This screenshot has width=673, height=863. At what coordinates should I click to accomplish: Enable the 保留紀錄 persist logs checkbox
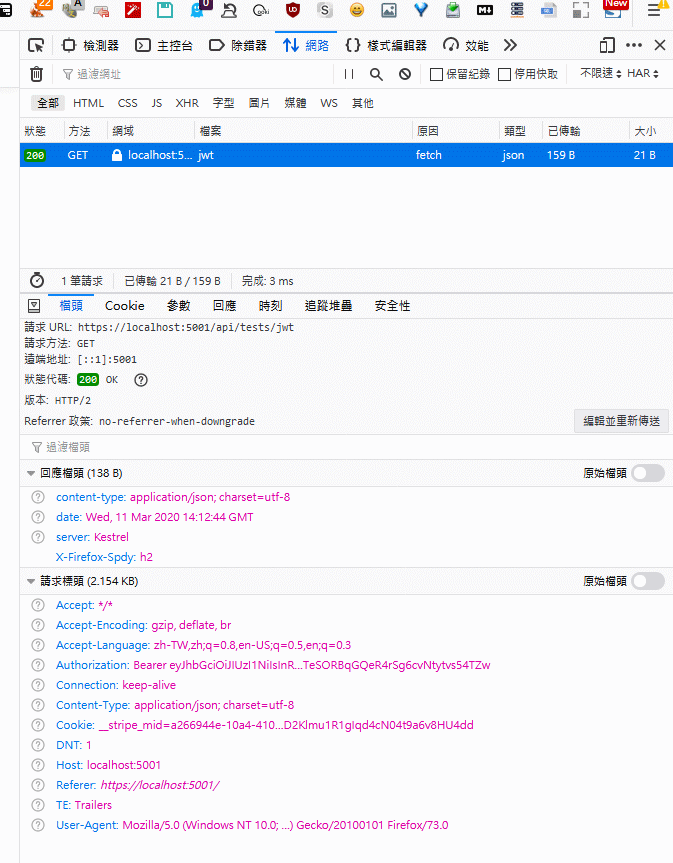pos(436,74)
